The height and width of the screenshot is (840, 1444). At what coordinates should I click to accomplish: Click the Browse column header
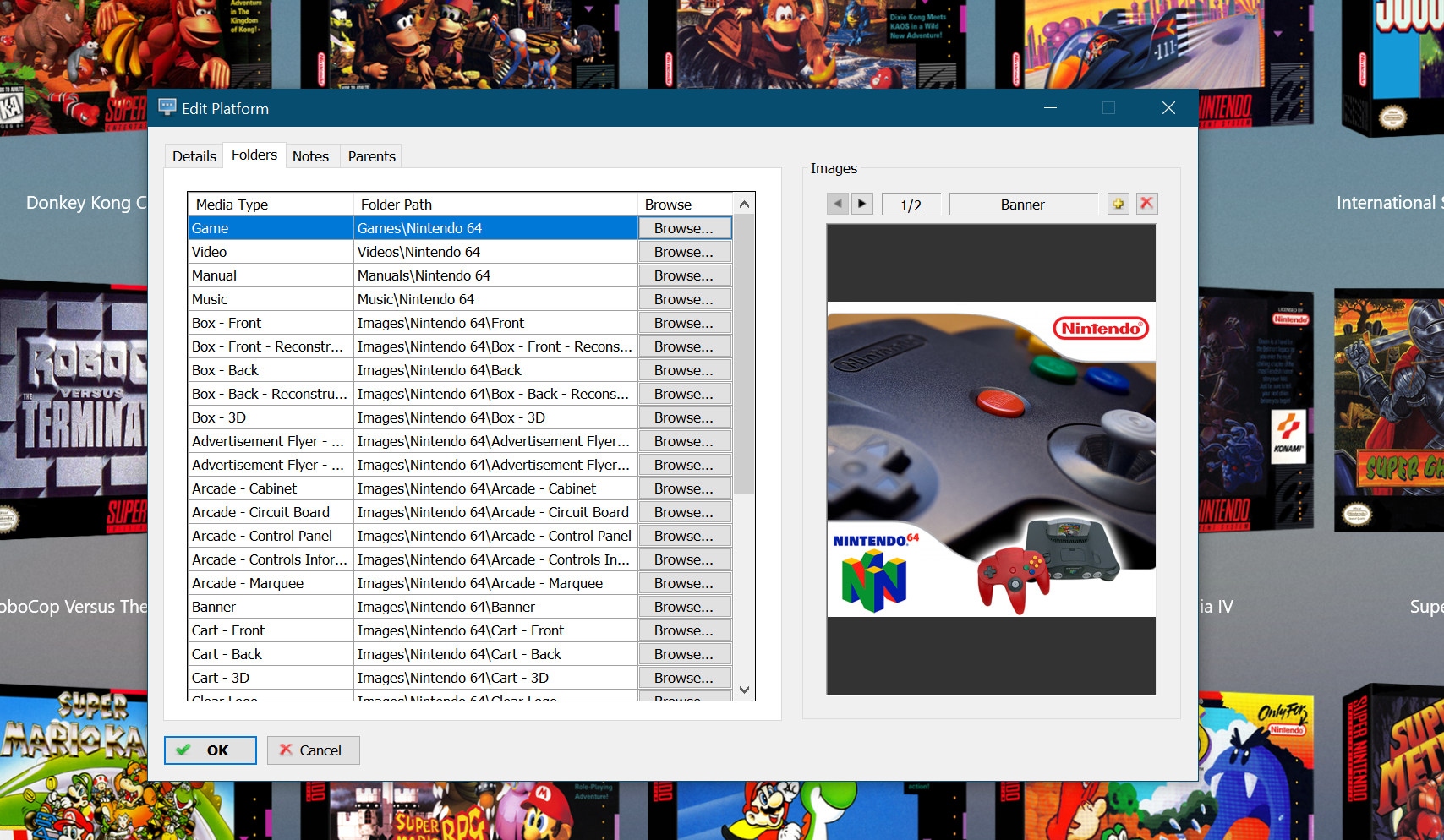click(x=686, y=205)
